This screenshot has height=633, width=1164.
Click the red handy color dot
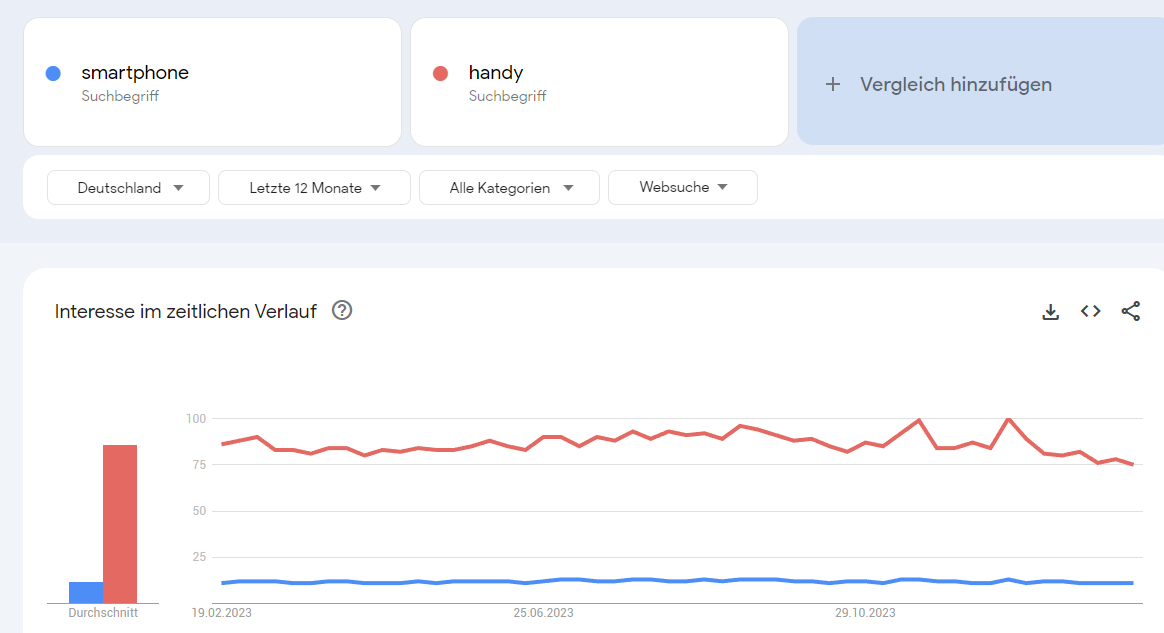tap(440, 73)
